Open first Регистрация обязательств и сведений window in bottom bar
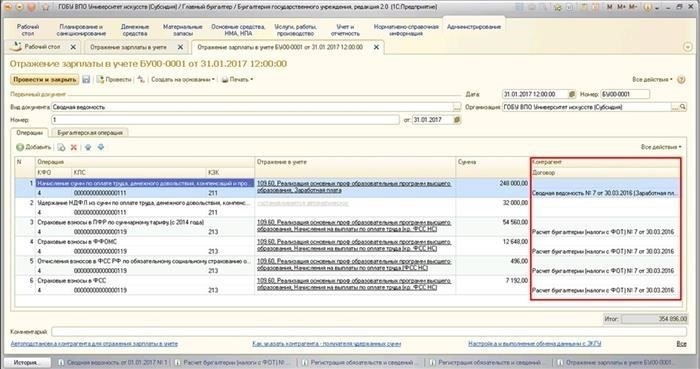Viewport: 700px width, 369px height. click(360, 363)
